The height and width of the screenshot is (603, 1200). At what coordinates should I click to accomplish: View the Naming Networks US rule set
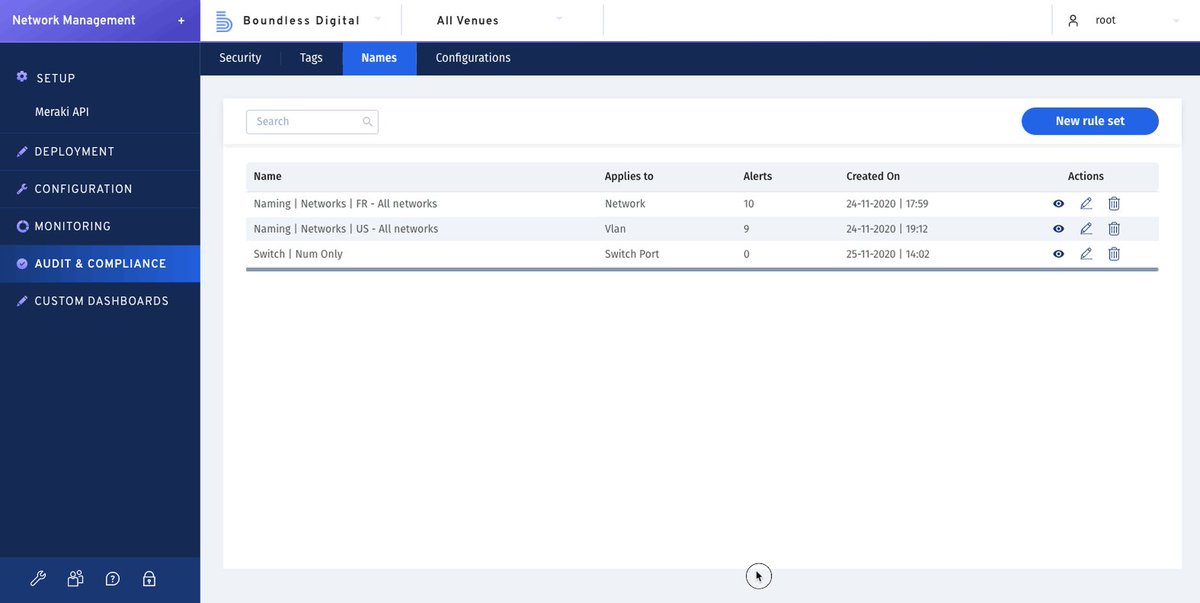click(1058, 229)
